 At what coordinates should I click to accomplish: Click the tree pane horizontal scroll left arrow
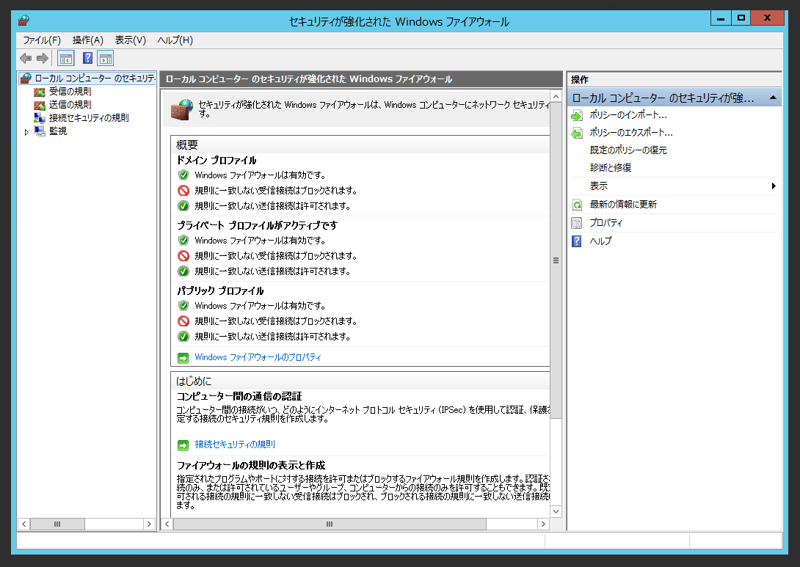[24, 524]
